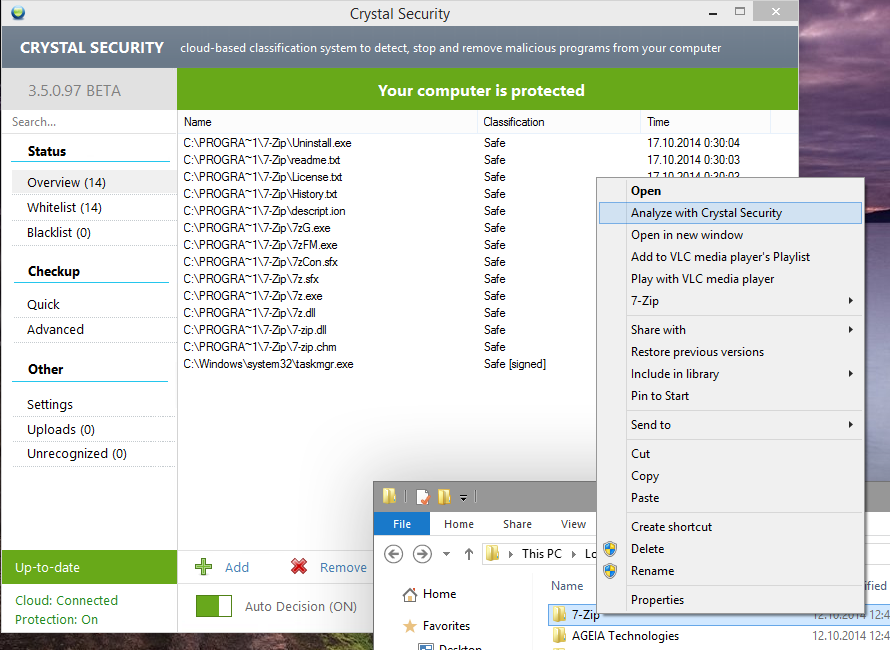Choose Create shortcut

[x=730, y=527]
